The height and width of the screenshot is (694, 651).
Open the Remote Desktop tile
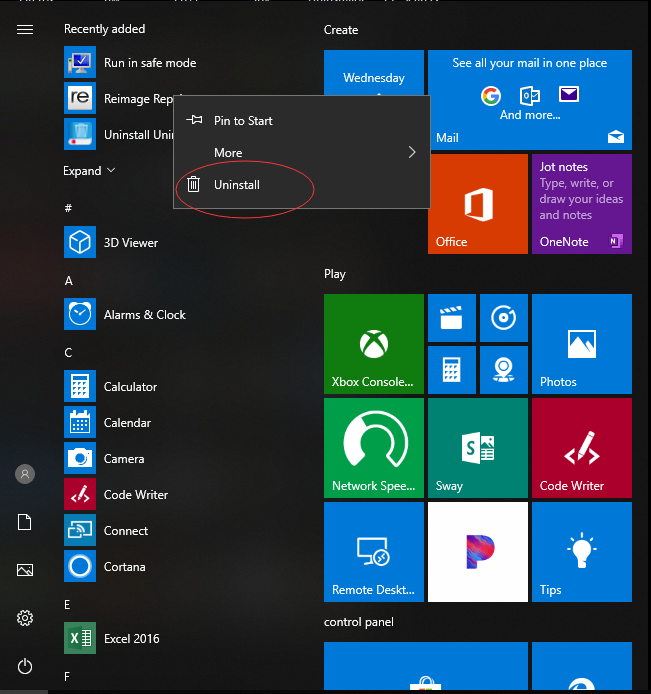(374, 551)
